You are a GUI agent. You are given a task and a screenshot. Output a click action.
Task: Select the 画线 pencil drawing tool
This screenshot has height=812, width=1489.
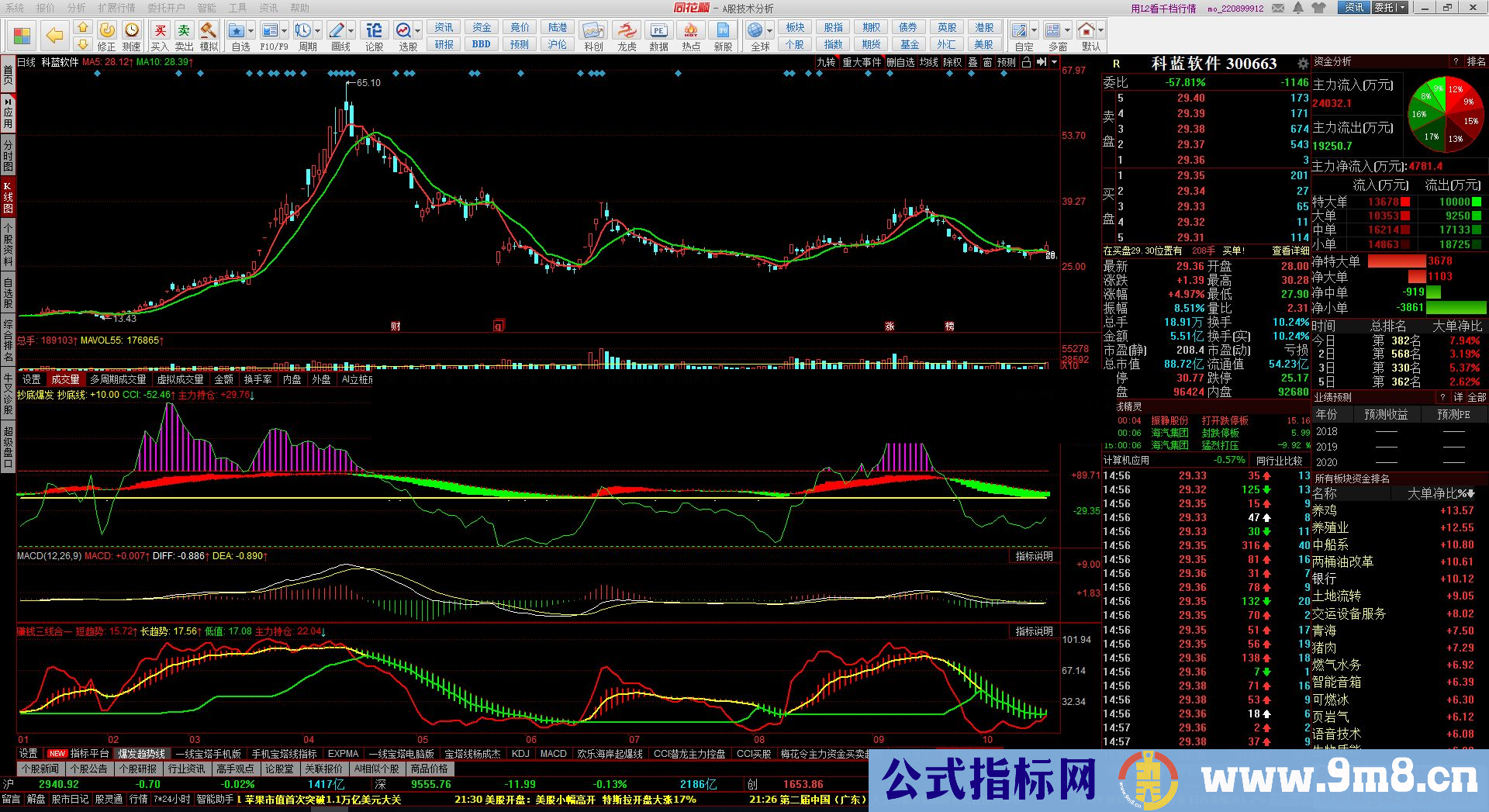pyautogui.click(x=337, y=30)
